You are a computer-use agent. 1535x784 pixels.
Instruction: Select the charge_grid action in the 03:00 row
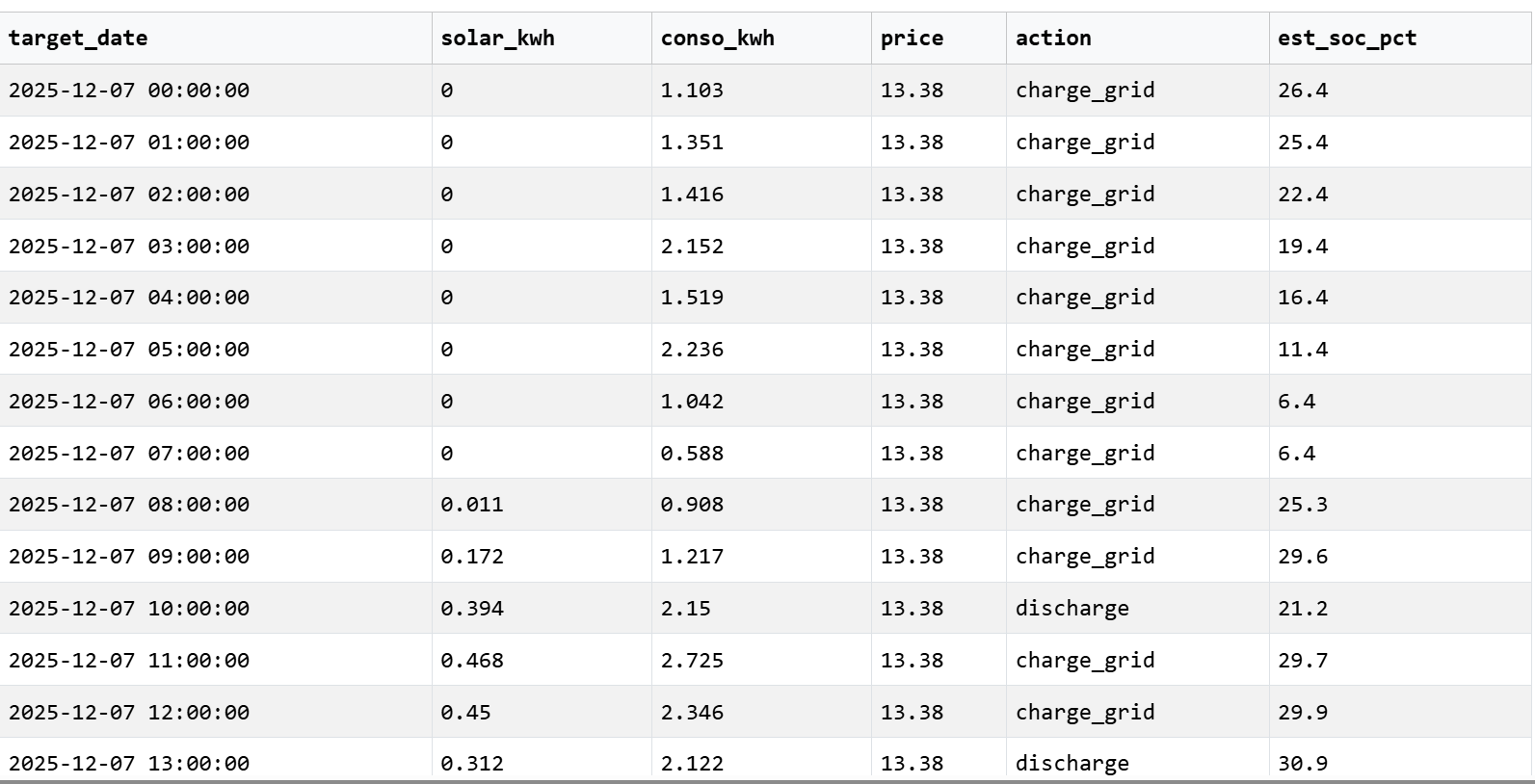click(x=1084, y=247)
